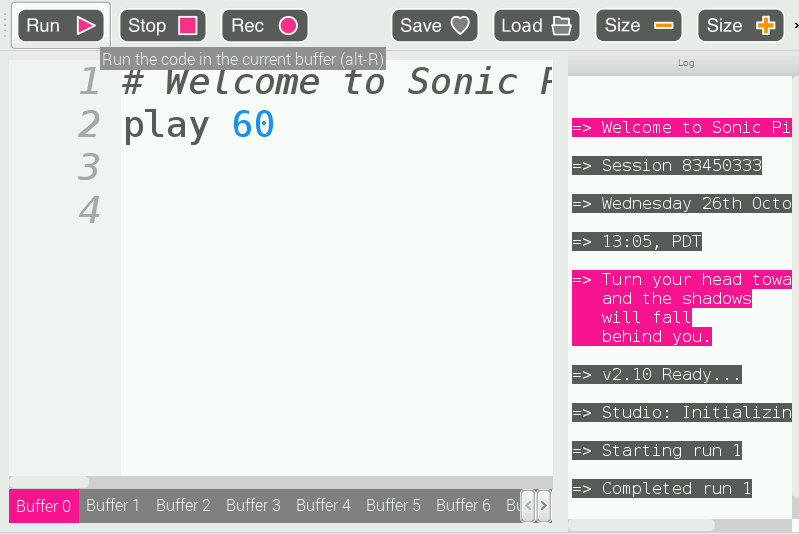Stop the running code
The width and height of the screenshot is (799, 534).
162,25
